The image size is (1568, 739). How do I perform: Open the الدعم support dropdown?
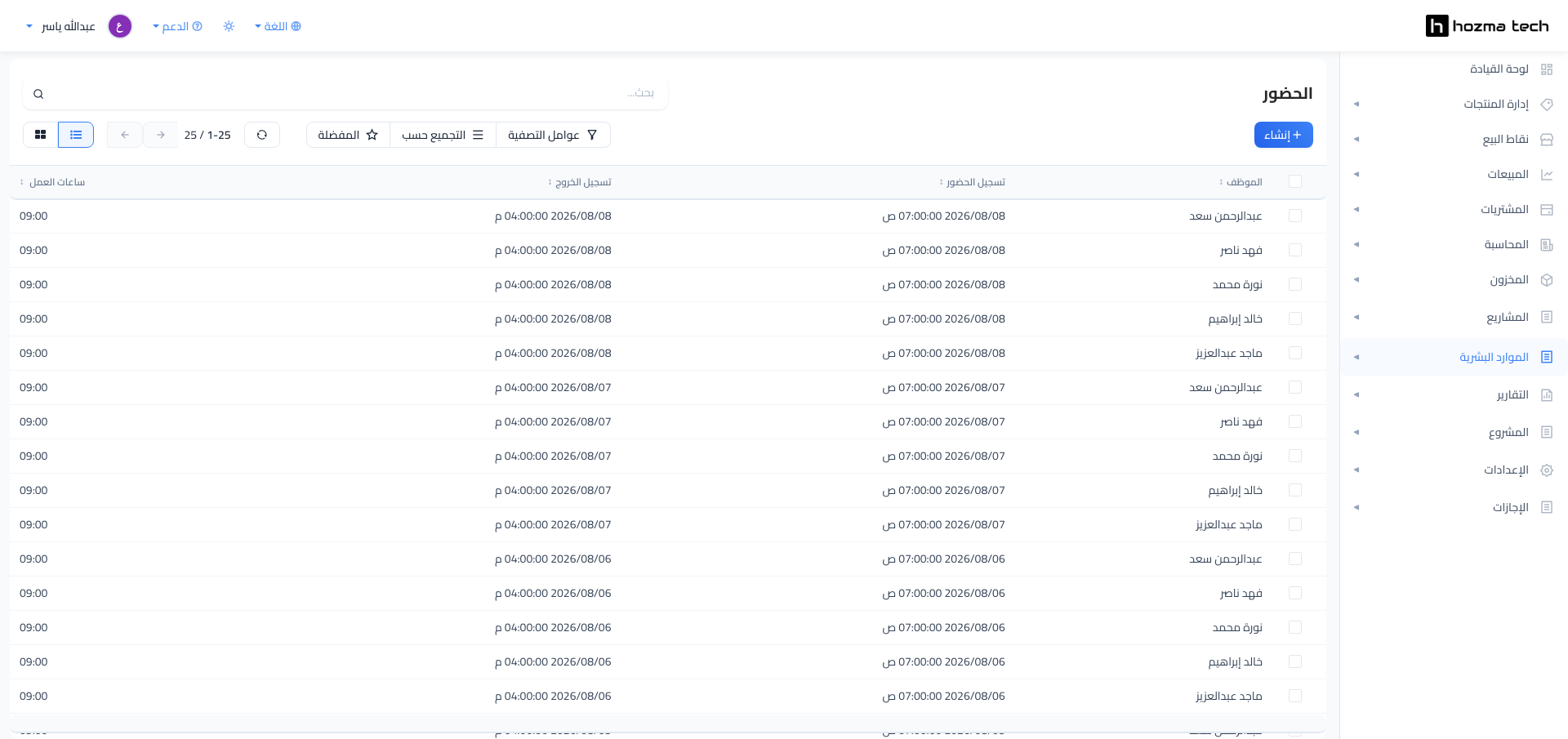tap(177, 26)
